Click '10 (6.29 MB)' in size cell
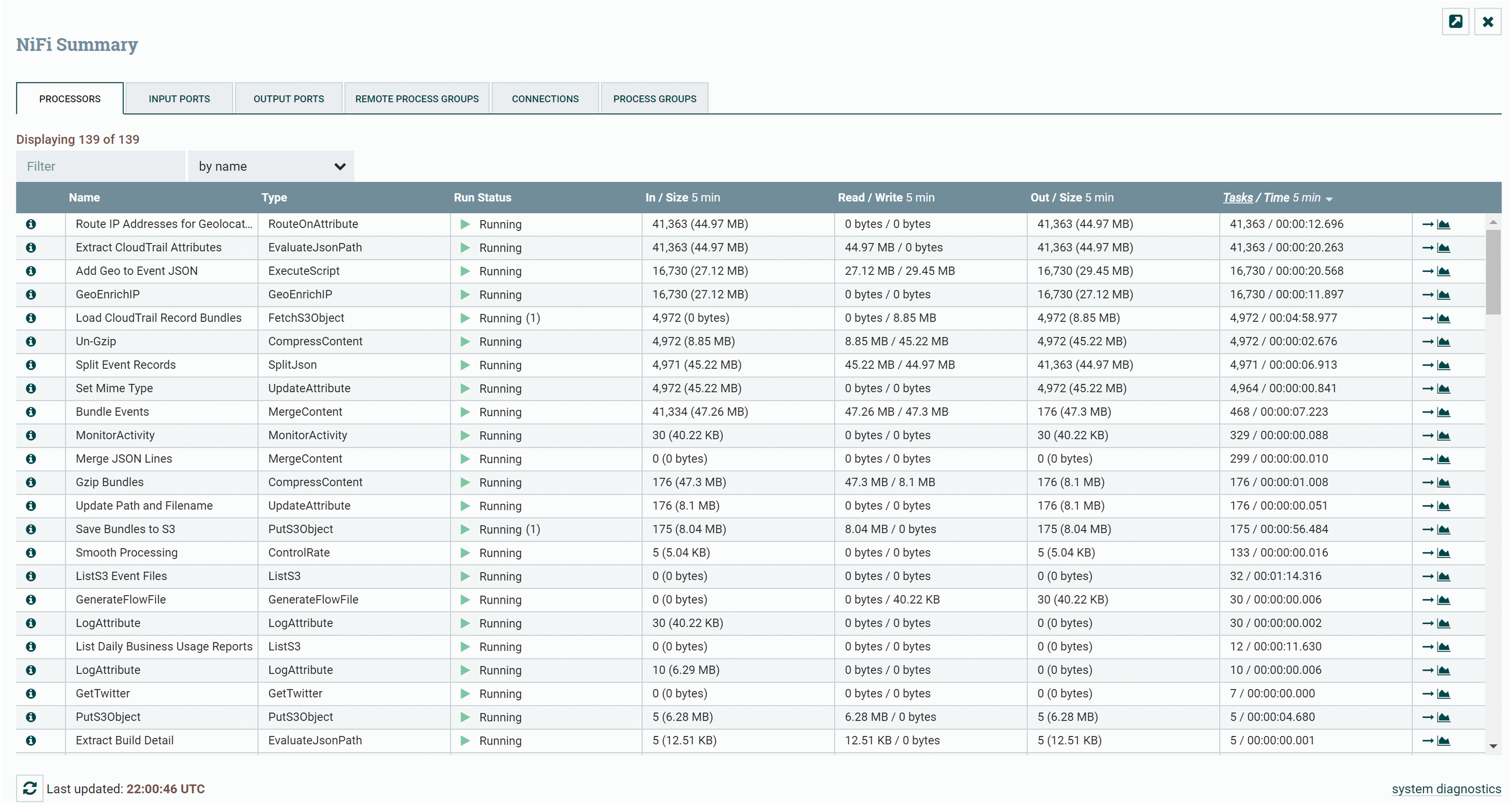Screen dimensions: 1512x805 click(x=685, y=670)
